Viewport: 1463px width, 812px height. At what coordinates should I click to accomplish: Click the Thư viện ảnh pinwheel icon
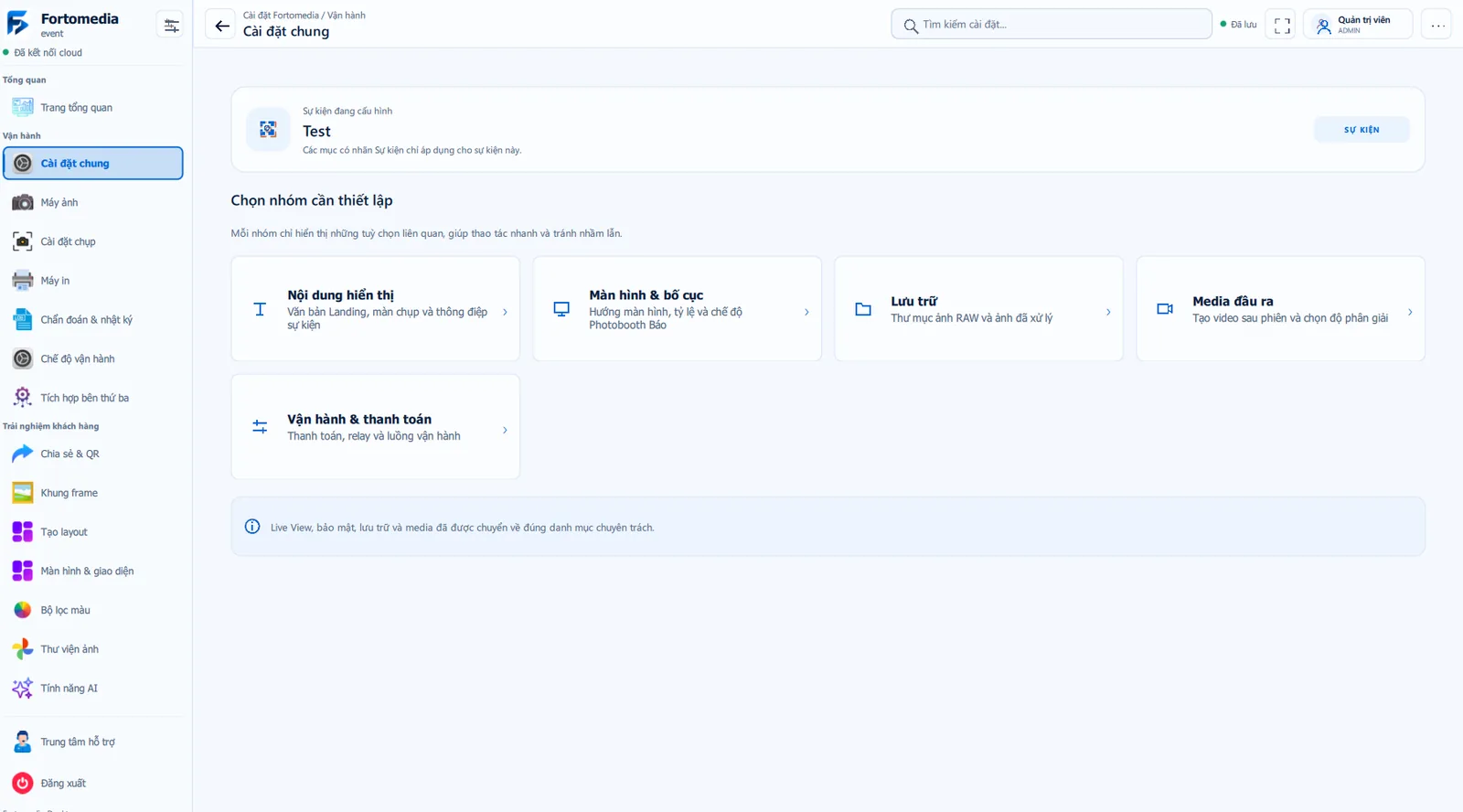pyautogui.click(x=23, y=649)
